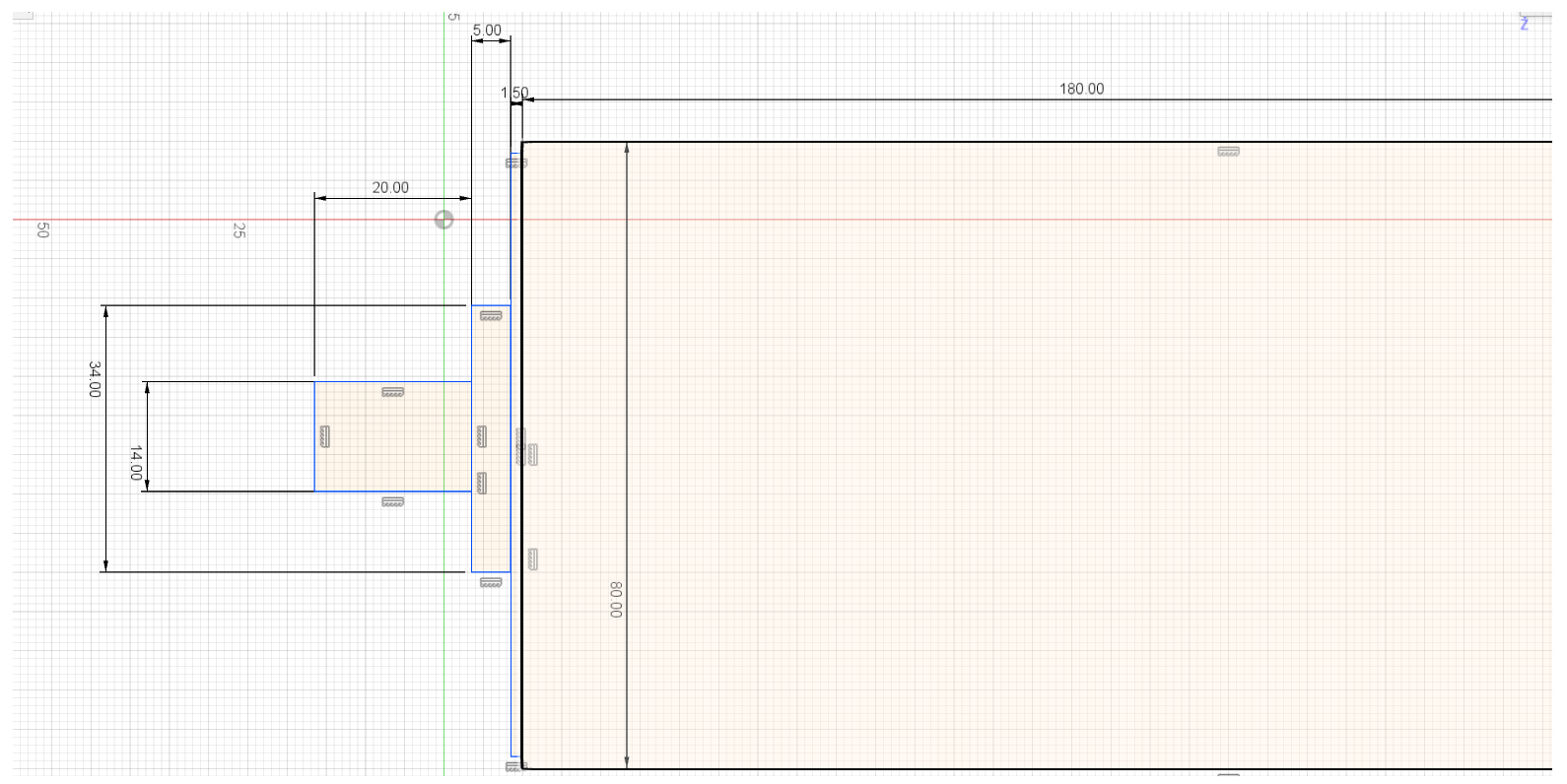Click the 20.00 dimension value
Image resolution: width=1567 pixels, height=784 pixels.
[x=390, y=187]
